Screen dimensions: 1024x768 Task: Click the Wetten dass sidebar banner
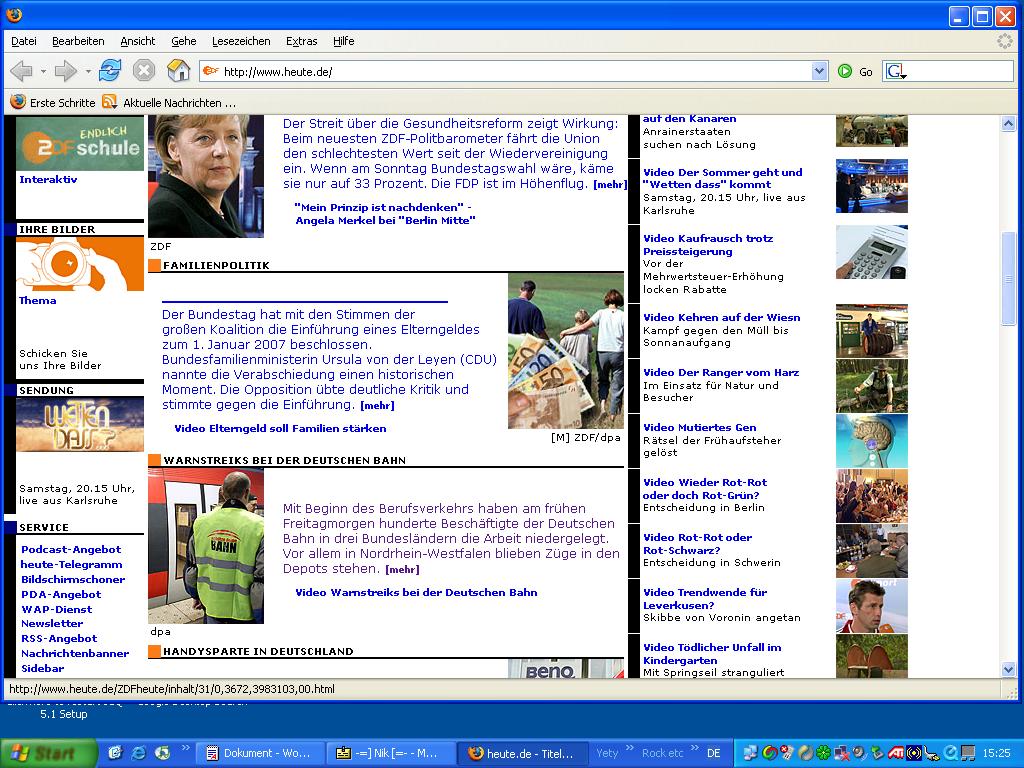point(80,424)
